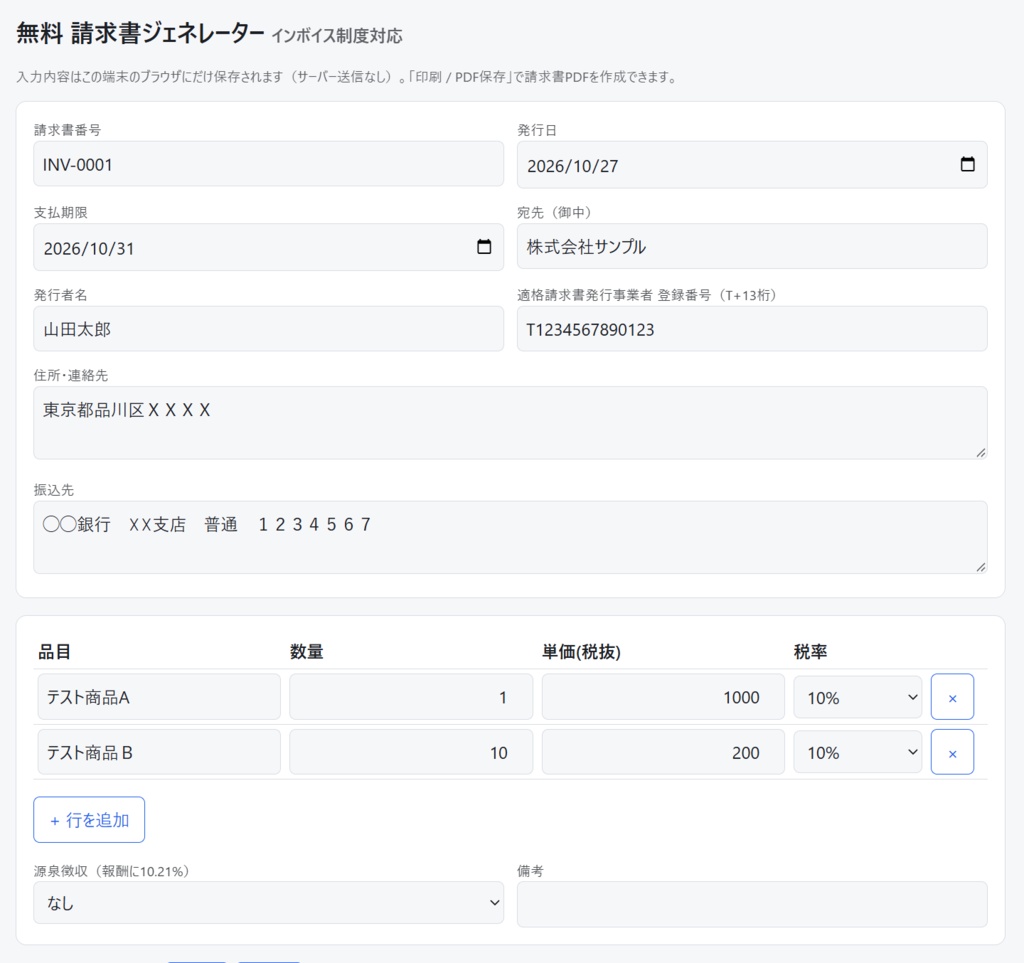The height and width of the screenshot is (963, 1024).
Task: Open calendar picker for 発行日 field
Action: (x=967, y=164)
